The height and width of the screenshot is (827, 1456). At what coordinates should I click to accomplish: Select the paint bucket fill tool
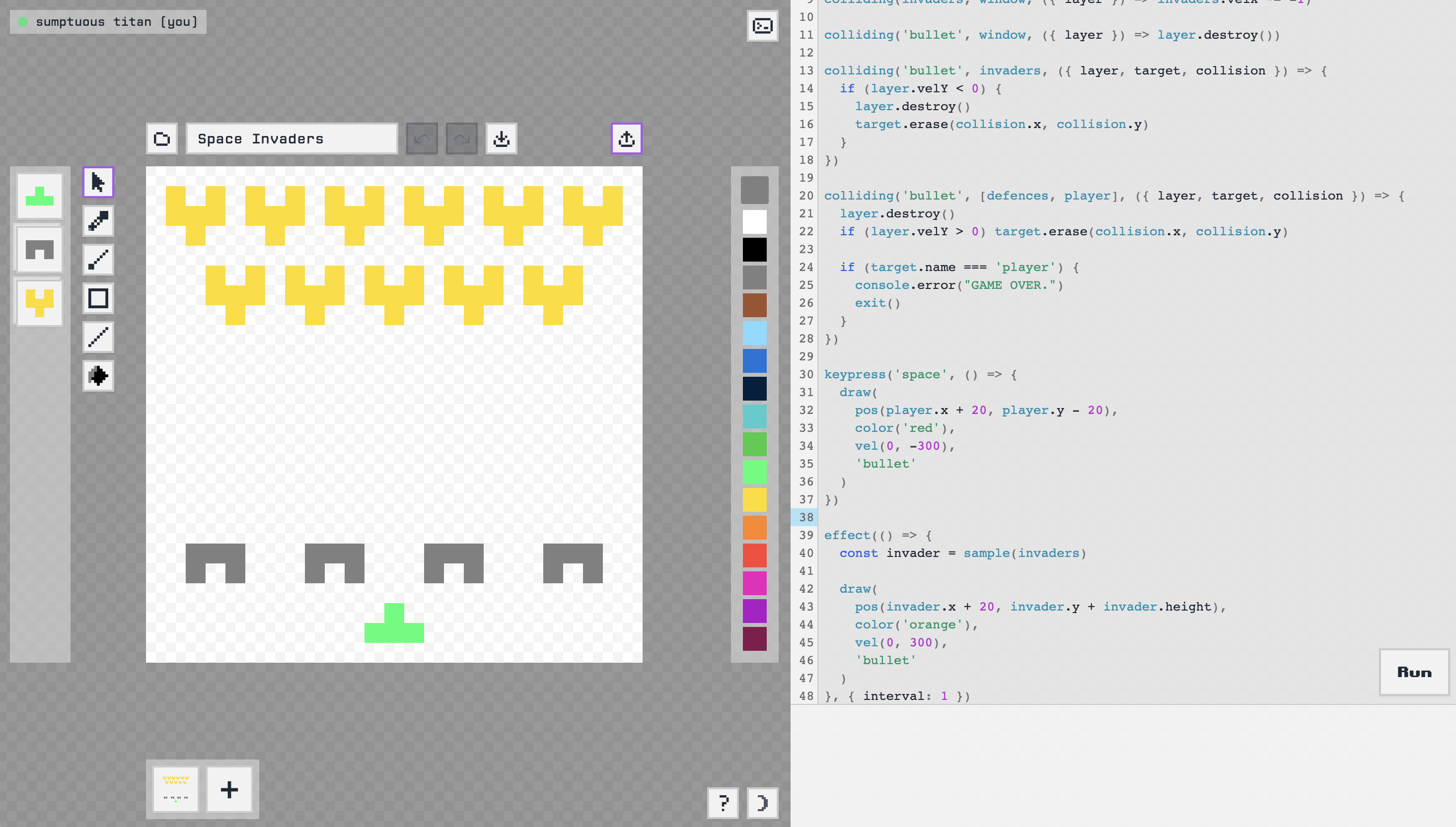[98, 375]
